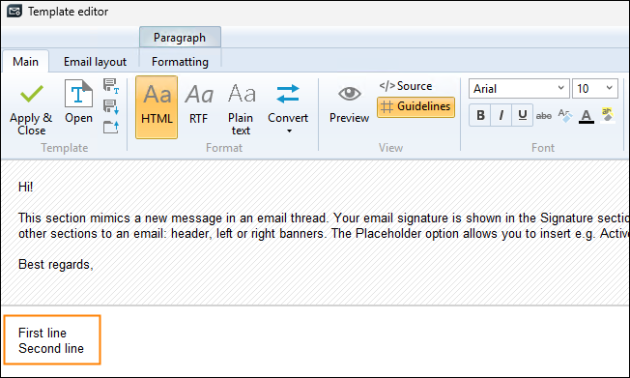This screenshot has width=630, height=378.
Task: Click the folder with up arrow icon
Action: pos(111,127)
